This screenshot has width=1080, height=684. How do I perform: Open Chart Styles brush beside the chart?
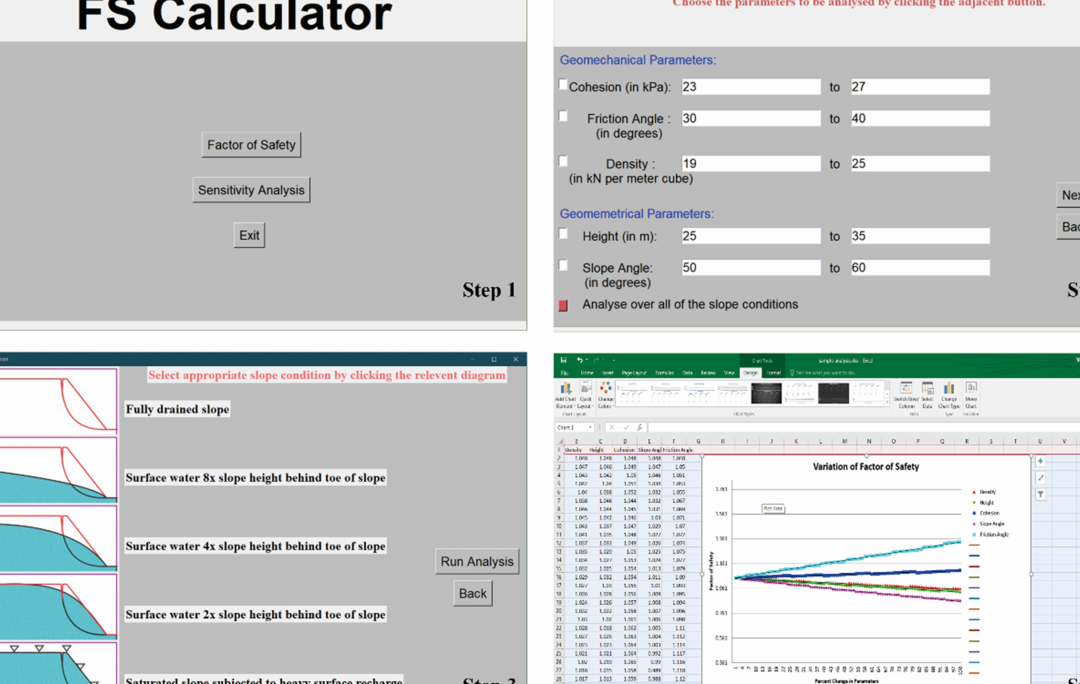click(1039, 478)
